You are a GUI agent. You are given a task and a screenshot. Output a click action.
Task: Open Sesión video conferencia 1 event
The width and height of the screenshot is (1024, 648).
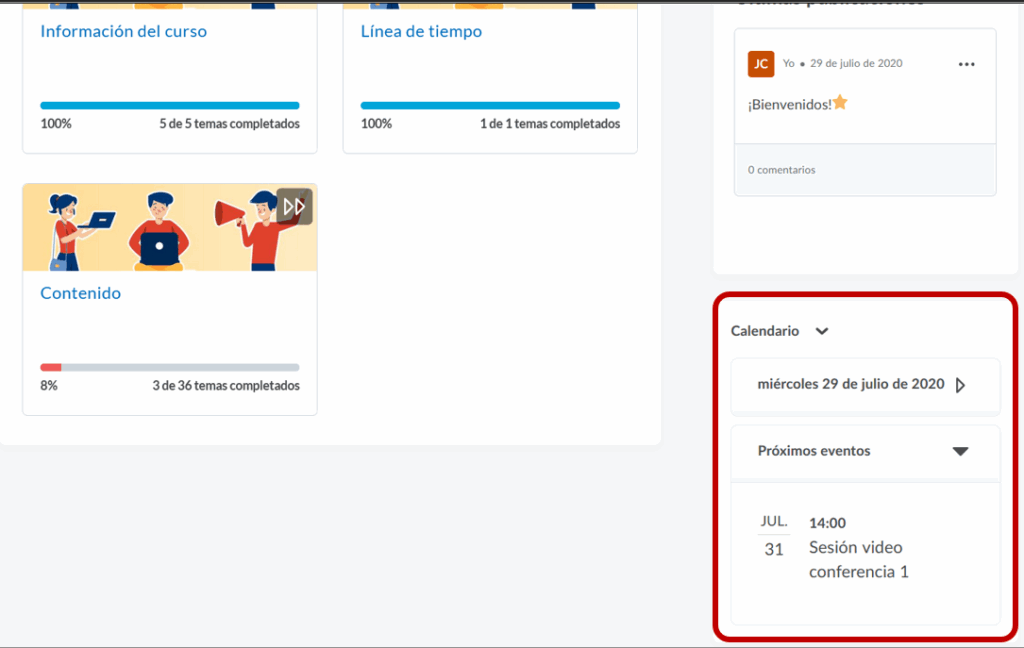pyautogui.click(x=858, y=559)
